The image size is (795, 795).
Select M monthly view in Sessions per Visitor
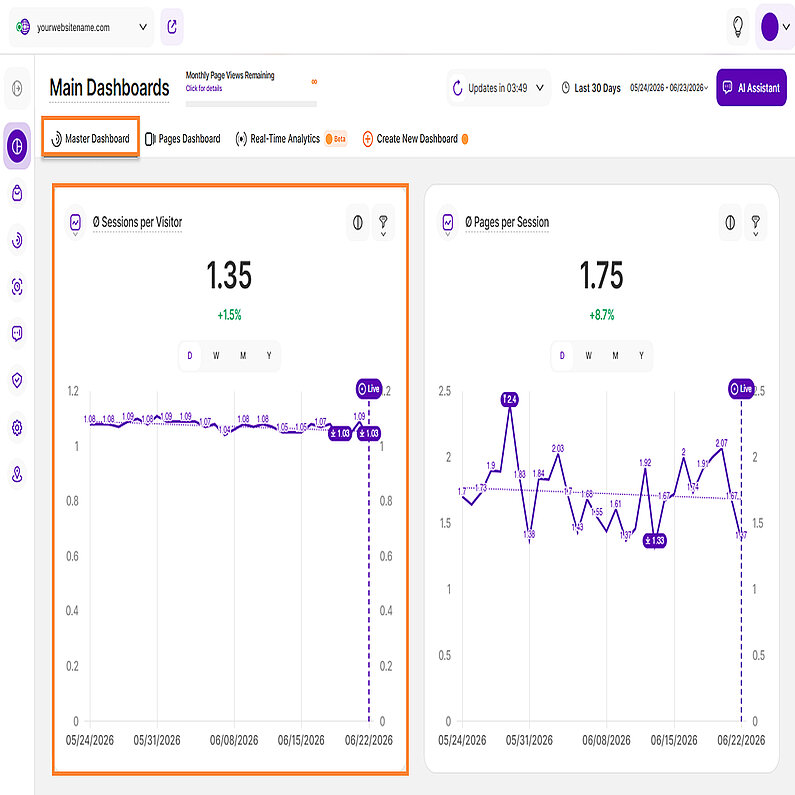(x=243, y=355)
